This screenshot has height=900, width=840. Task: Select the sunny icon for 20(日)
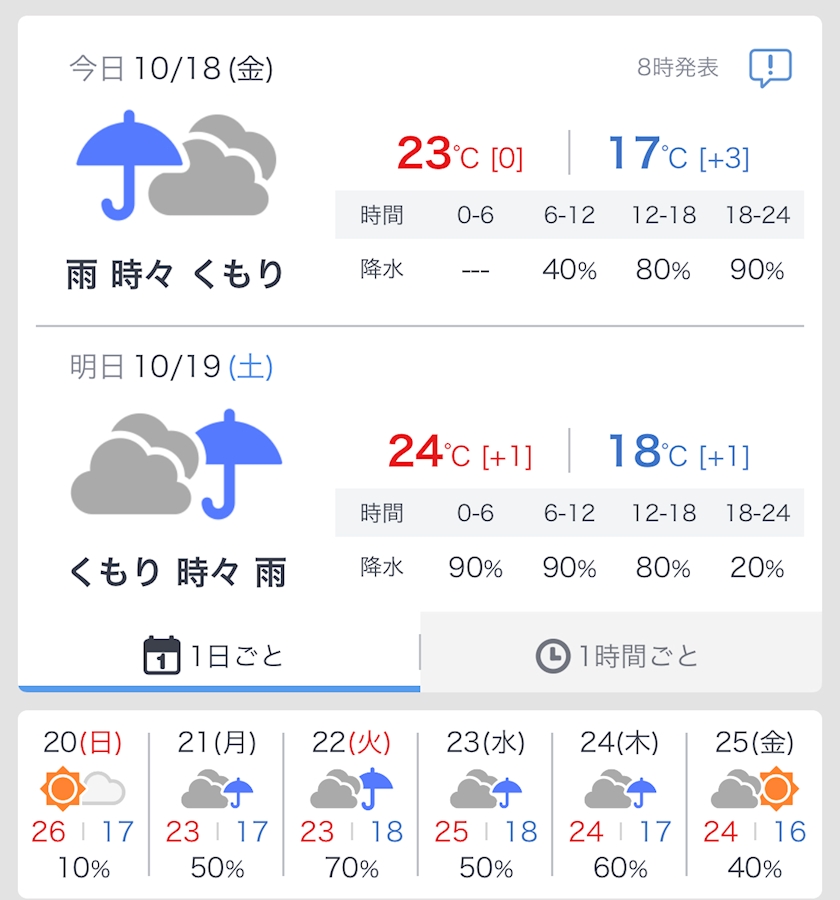tap(83, 789)
